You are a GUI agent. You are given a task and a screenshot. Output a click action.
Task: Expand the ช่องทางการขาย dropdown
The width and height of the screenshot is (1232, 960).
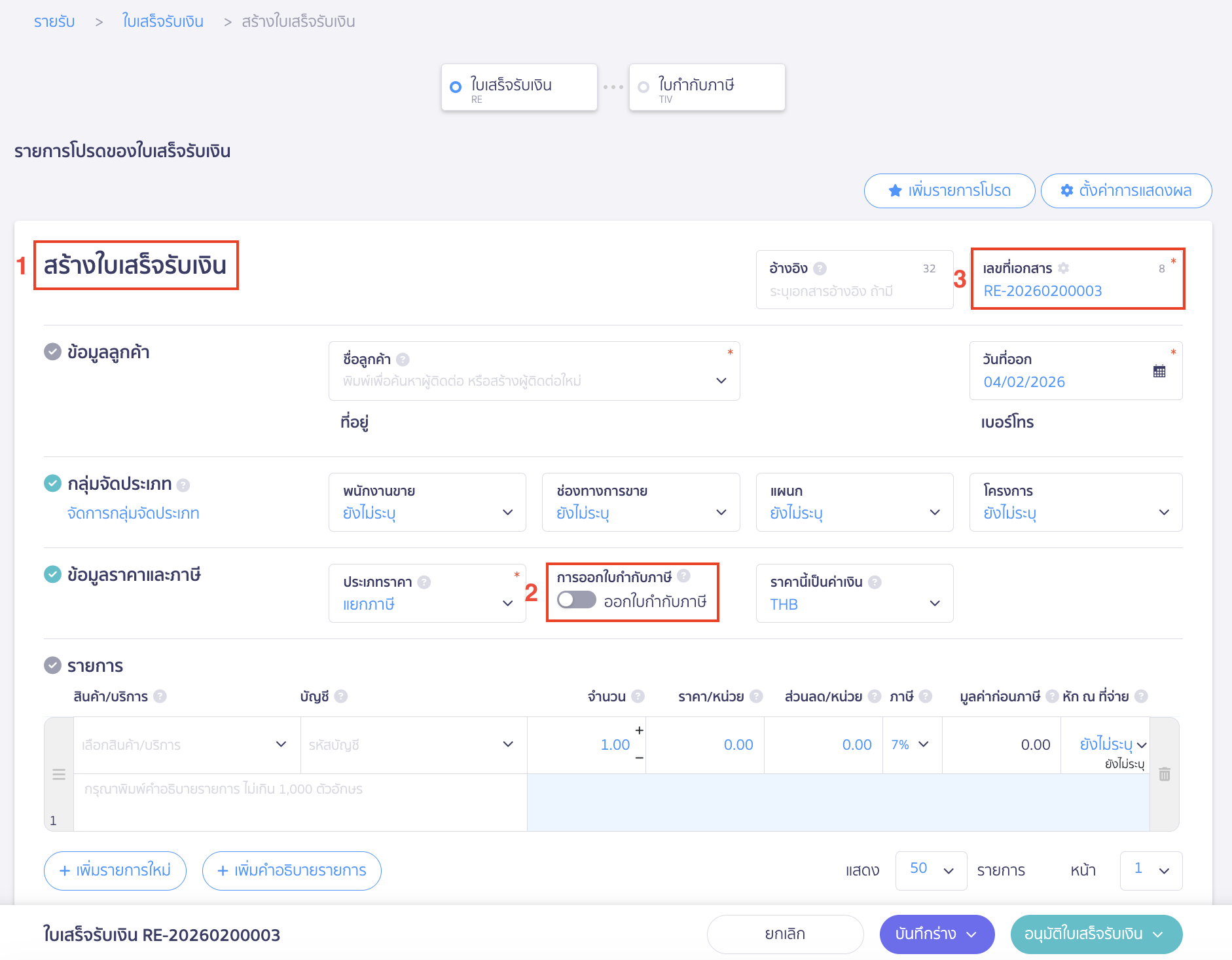pos(641,502)
